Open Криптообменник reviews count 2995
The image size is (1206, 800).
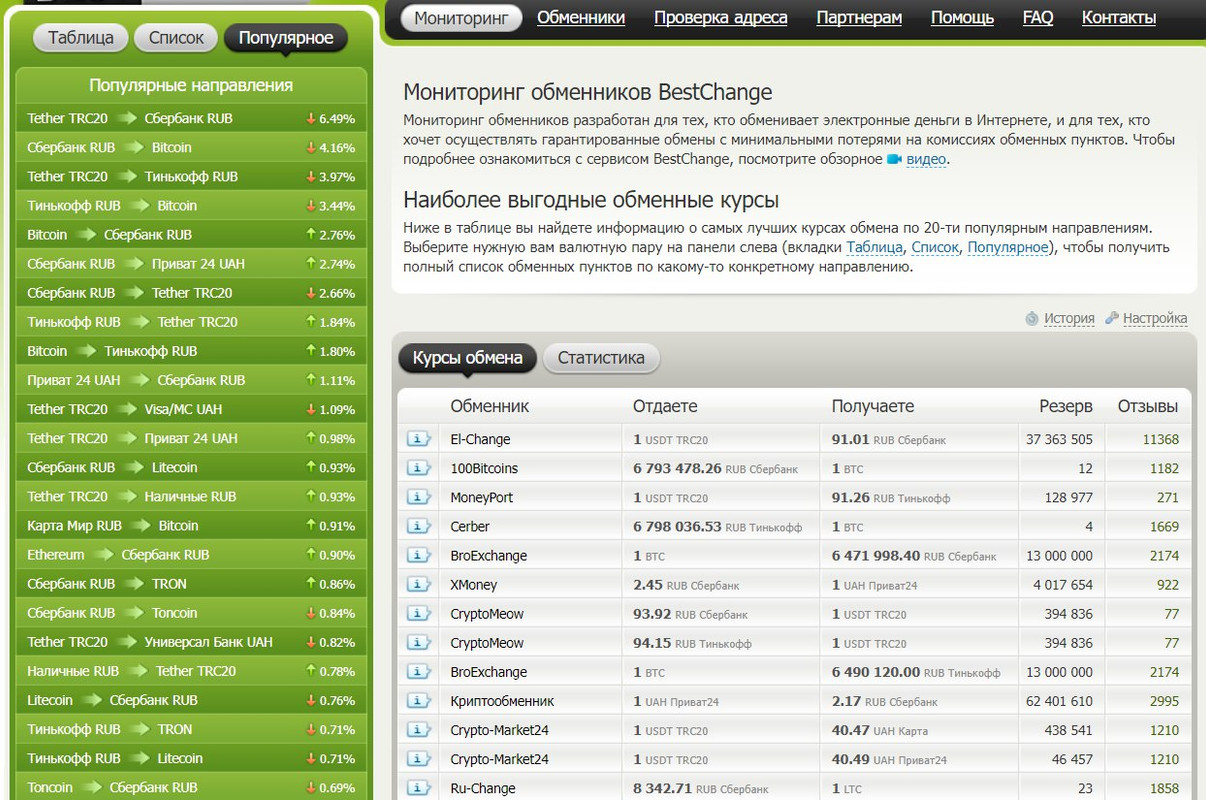pos(1164,701)
